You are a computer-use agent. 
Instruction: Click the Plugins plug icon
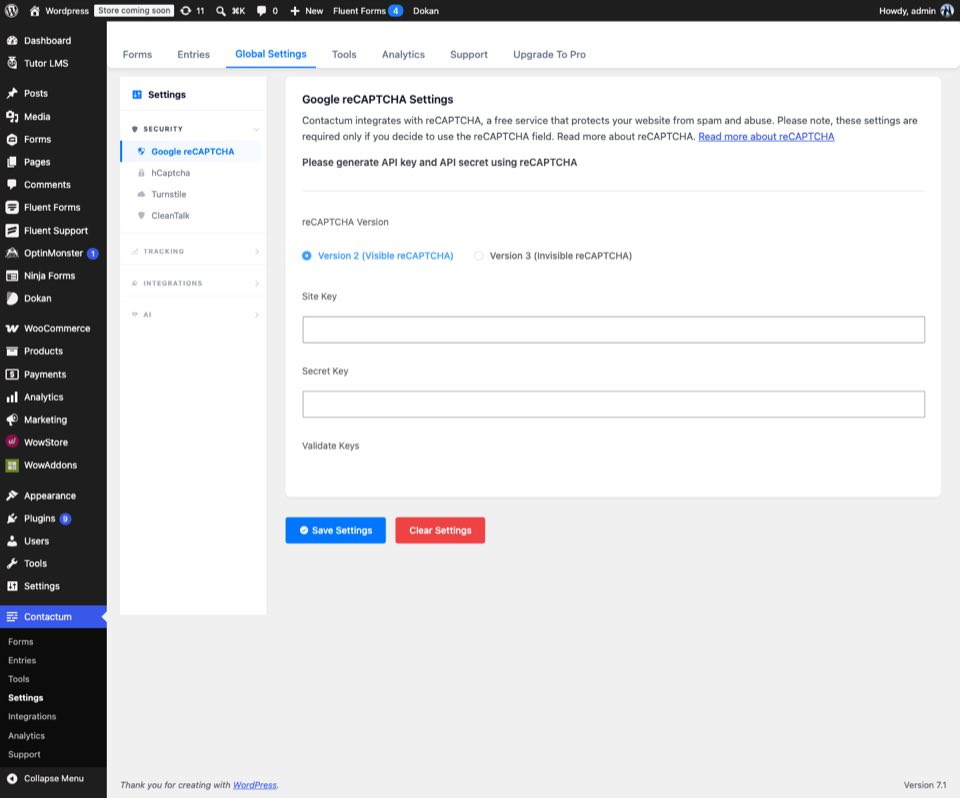click(x=12, y=518)
